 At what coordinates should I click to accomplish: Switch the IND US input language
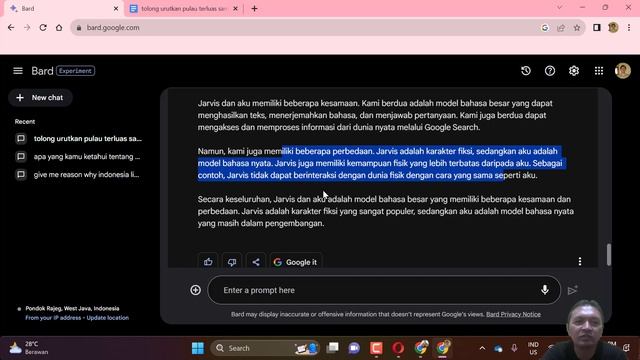coord(533,348)
